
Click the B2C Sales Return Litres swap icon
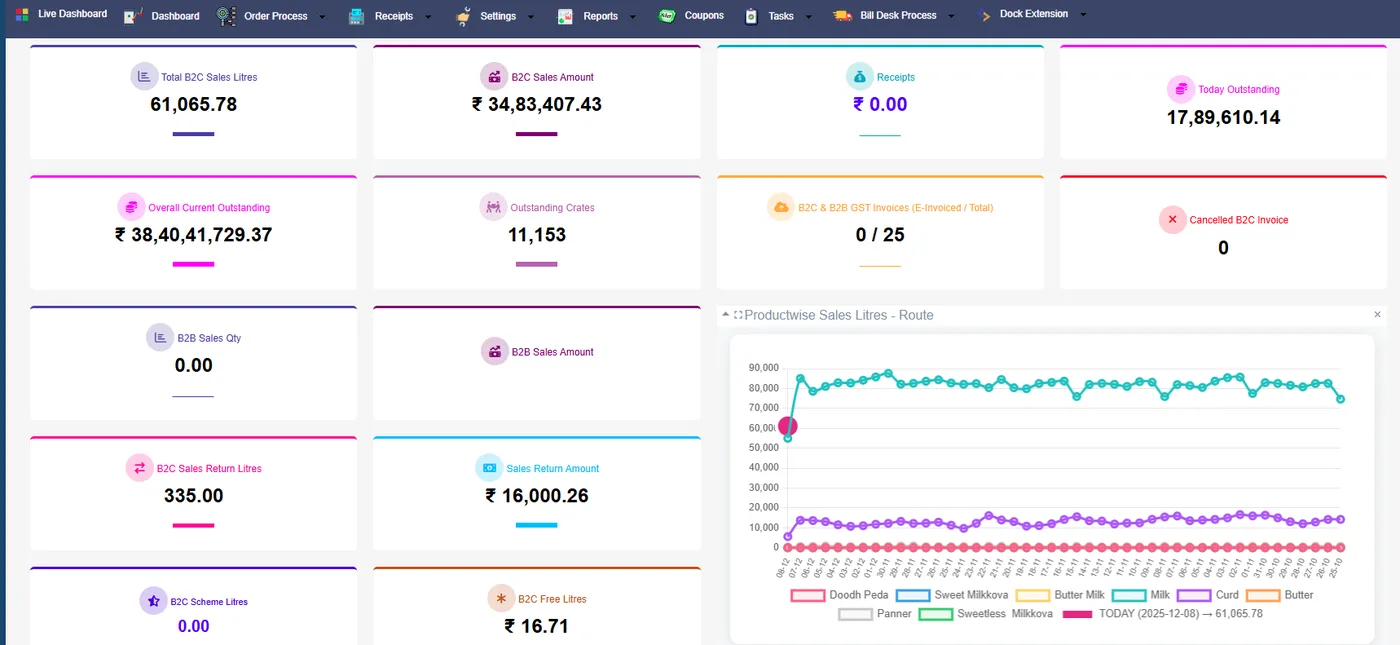(x=139, y=468)
